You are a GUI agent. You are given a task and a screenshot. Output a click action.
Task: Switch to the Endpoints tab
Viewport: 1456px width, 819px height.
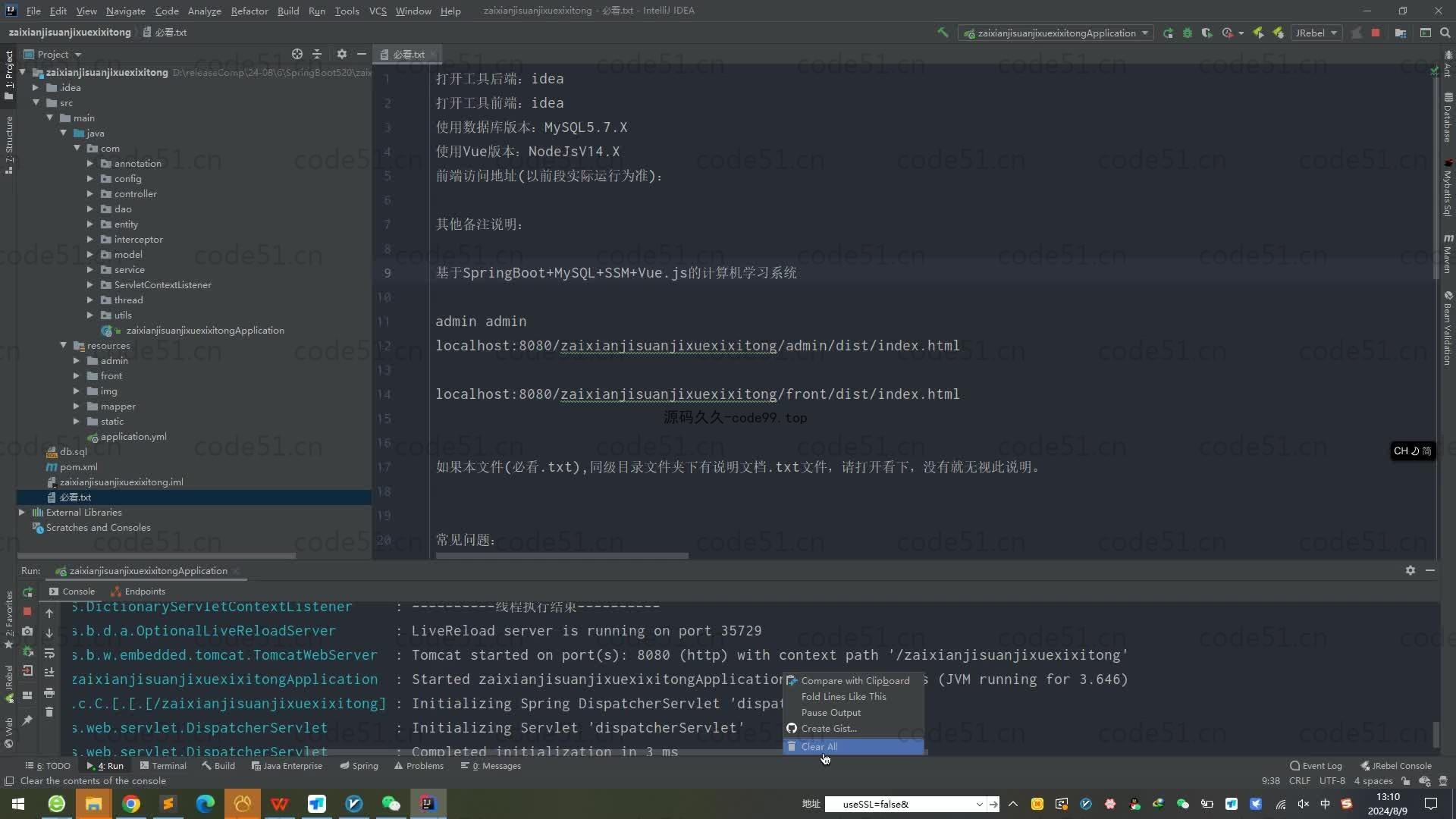point(138,591)
